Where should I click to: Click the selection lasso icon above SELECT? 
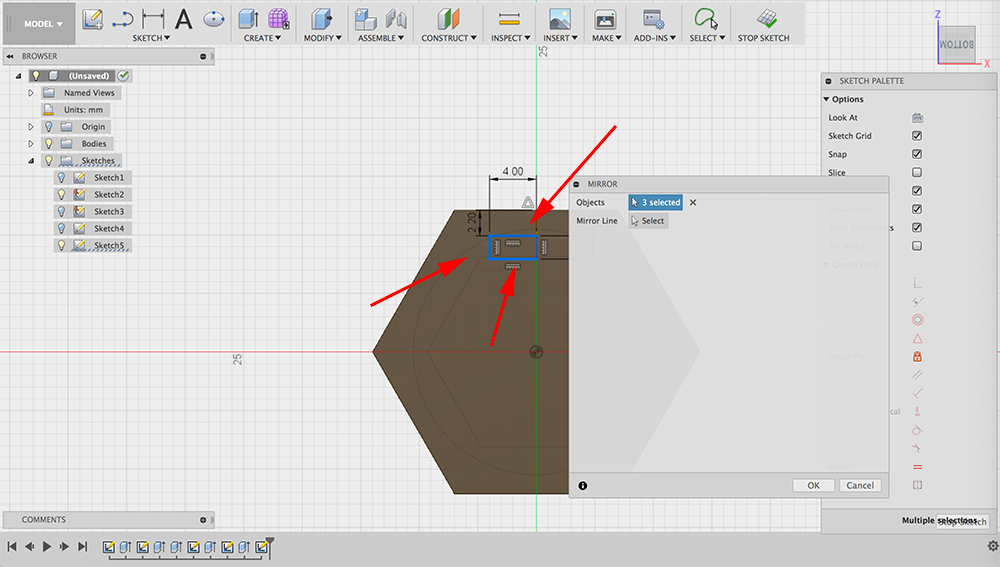pos(706,19)
